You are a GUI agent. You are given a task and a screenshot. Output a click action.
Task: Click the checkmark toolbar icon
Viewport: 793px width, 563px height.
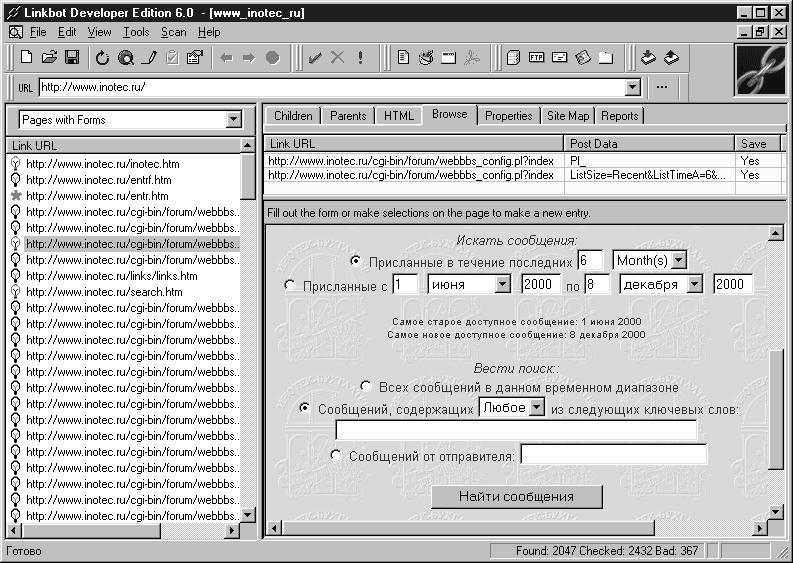pos(315,58)
